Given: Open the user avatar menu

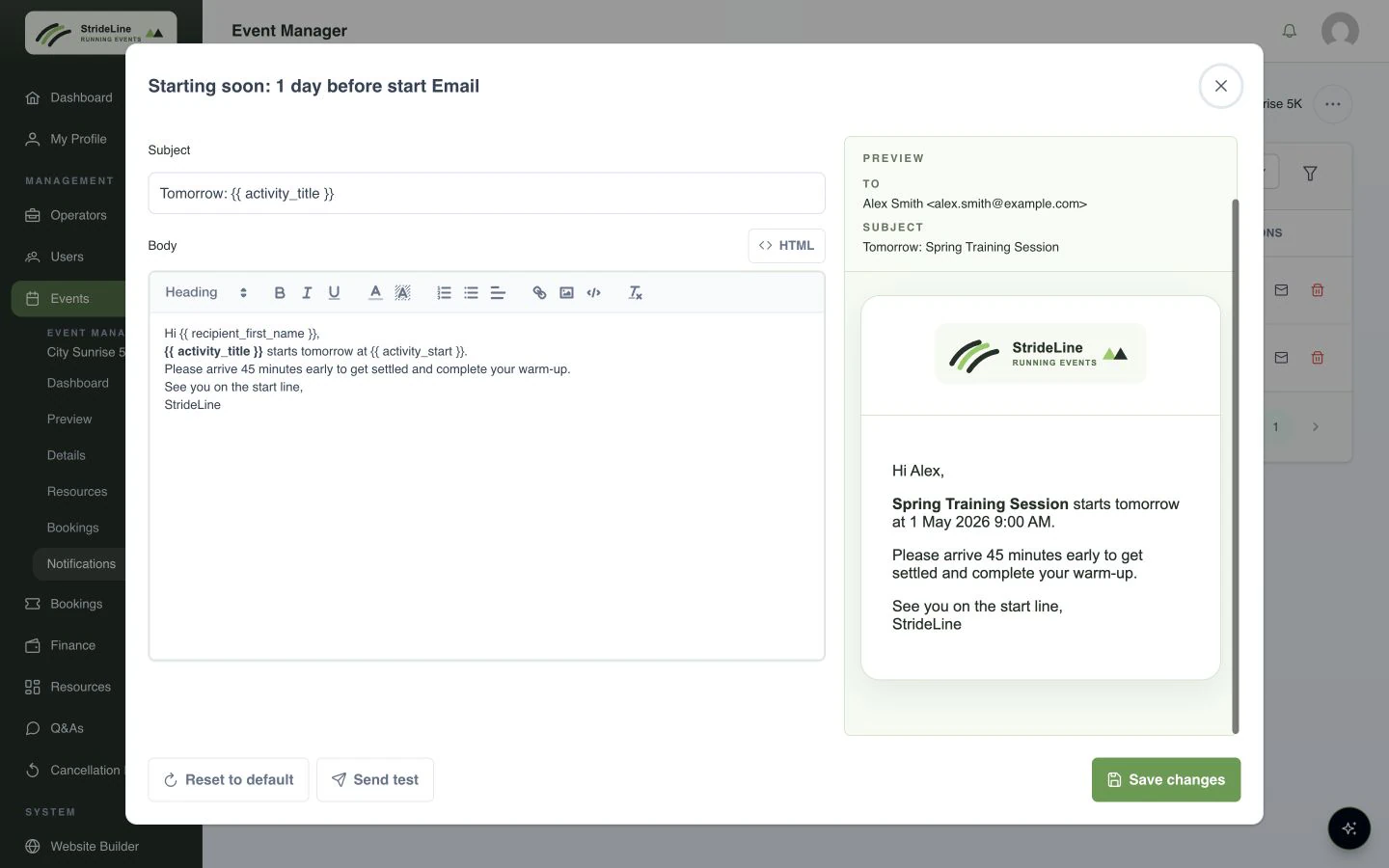Looking at the screenshot, I should click(x=1340, y=31).
